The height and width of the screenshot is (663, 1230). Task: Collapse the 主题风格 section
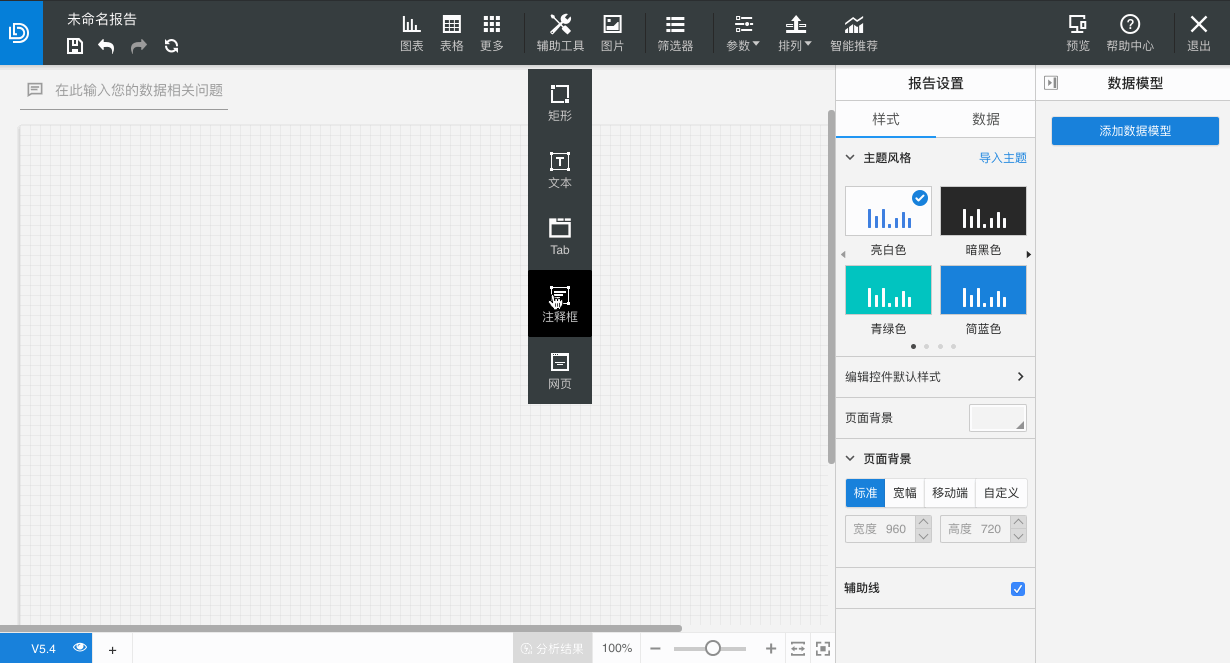pos(850,158)
